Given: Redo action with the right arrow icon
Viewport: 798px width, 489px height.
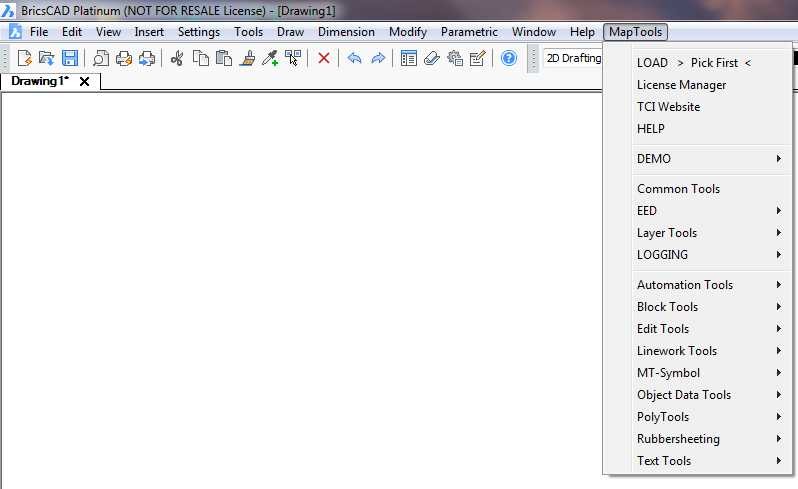Looking at the screenshot, I should (x=378, y=58).
